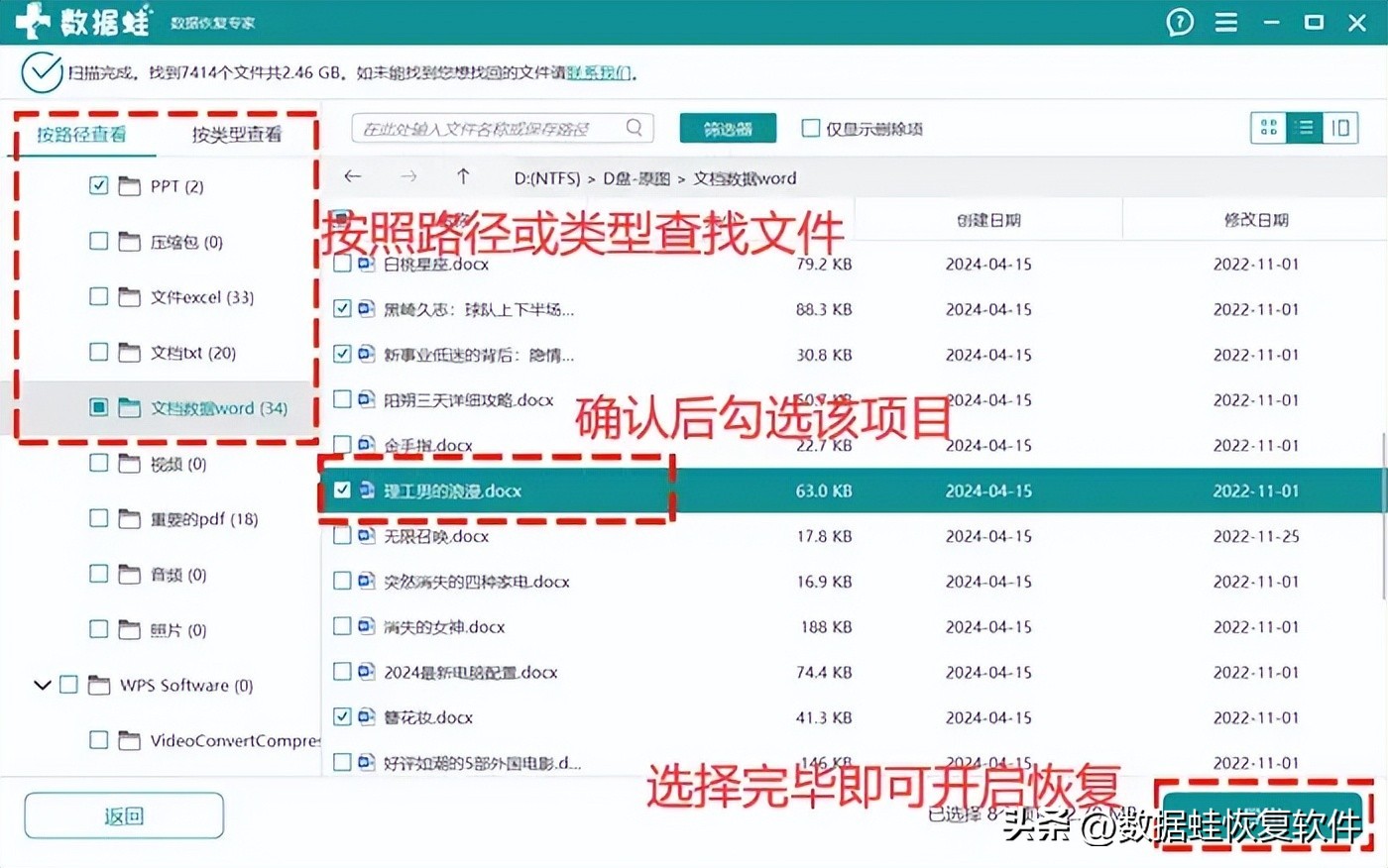Image resolution: width=1388 pixels, height=868 pixels.
Task: Click the 188 KB size cell
Action: [826, 626]
